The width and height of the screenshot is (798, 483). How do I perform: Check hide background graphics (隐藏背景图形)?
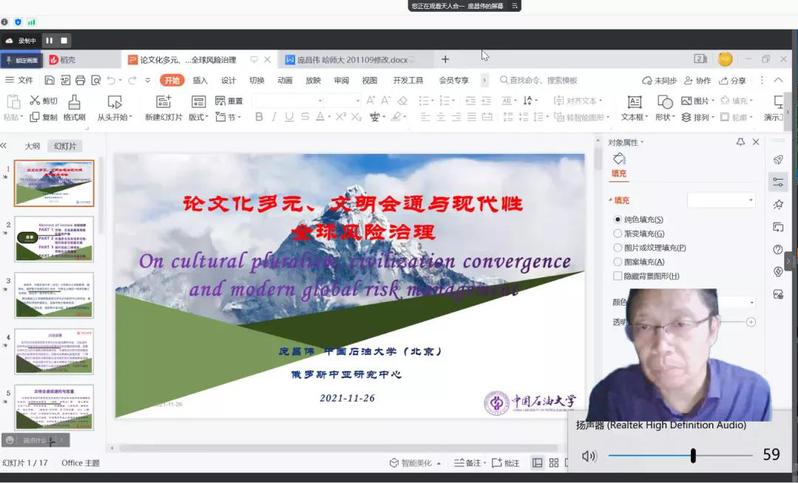click(x=618, y=276)
